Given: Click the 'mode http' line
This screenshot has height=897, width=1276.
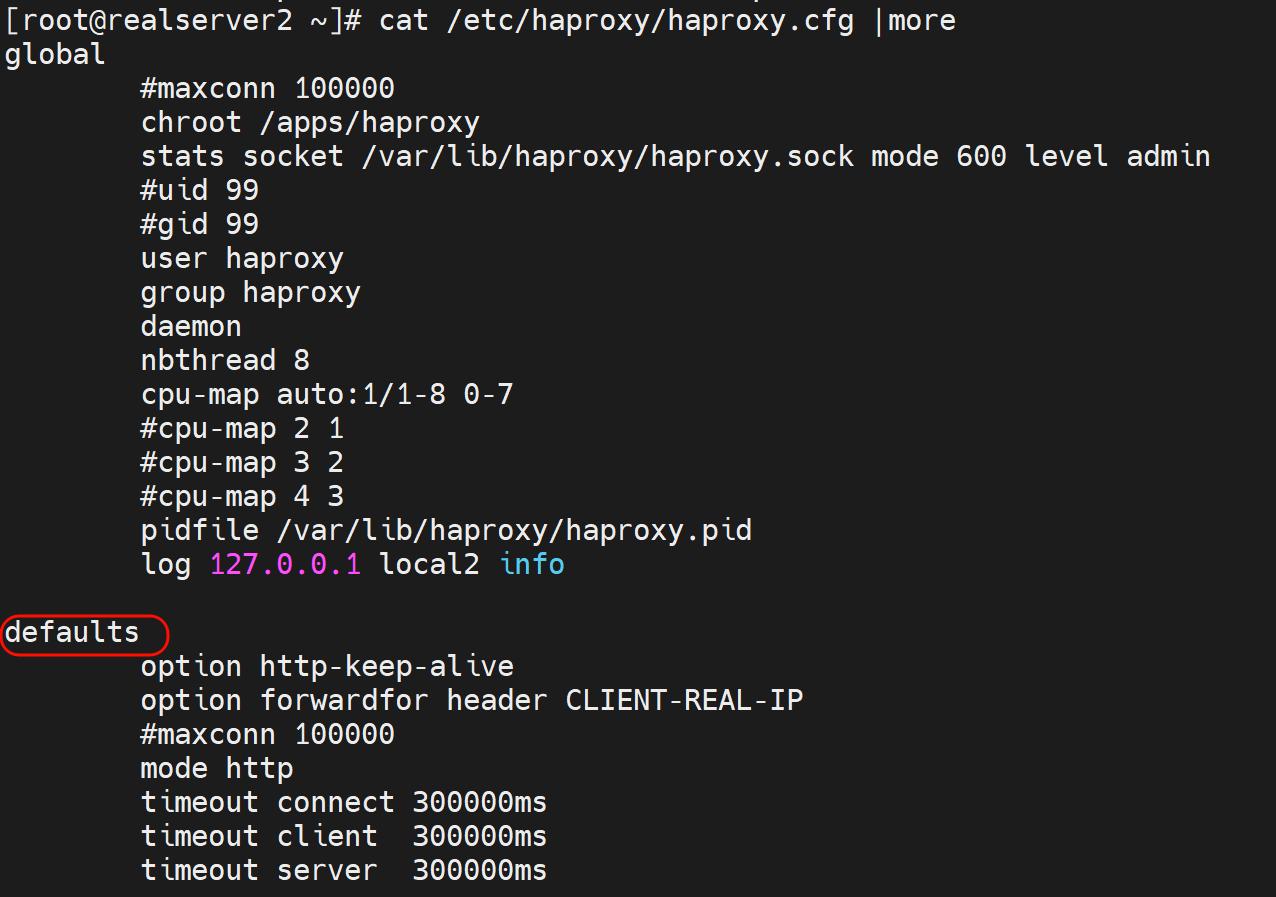Looking at the screenshot, I should point(217,769).
